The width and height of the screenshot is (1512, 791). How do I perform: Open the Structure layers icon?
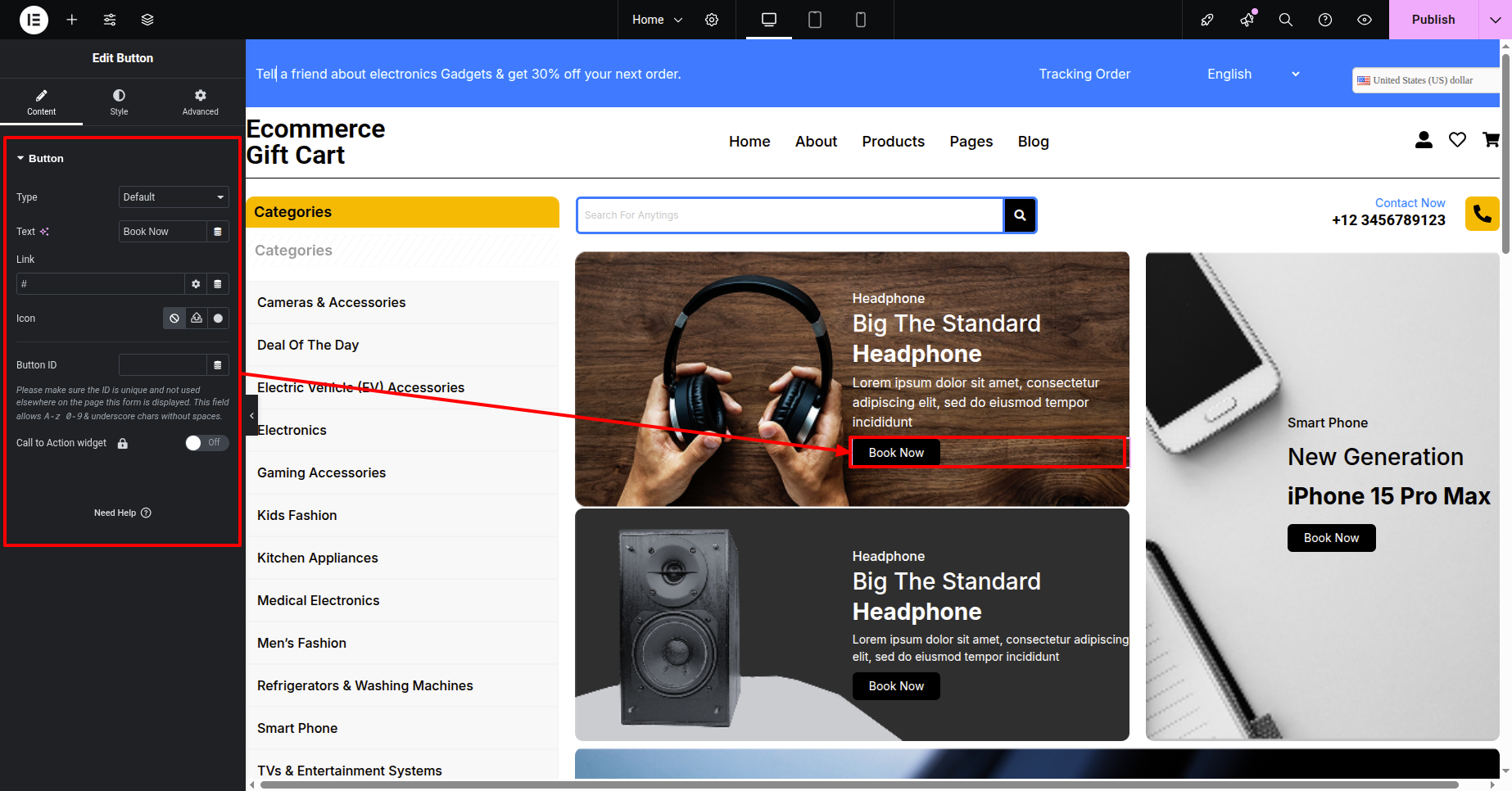pos(147,20)
